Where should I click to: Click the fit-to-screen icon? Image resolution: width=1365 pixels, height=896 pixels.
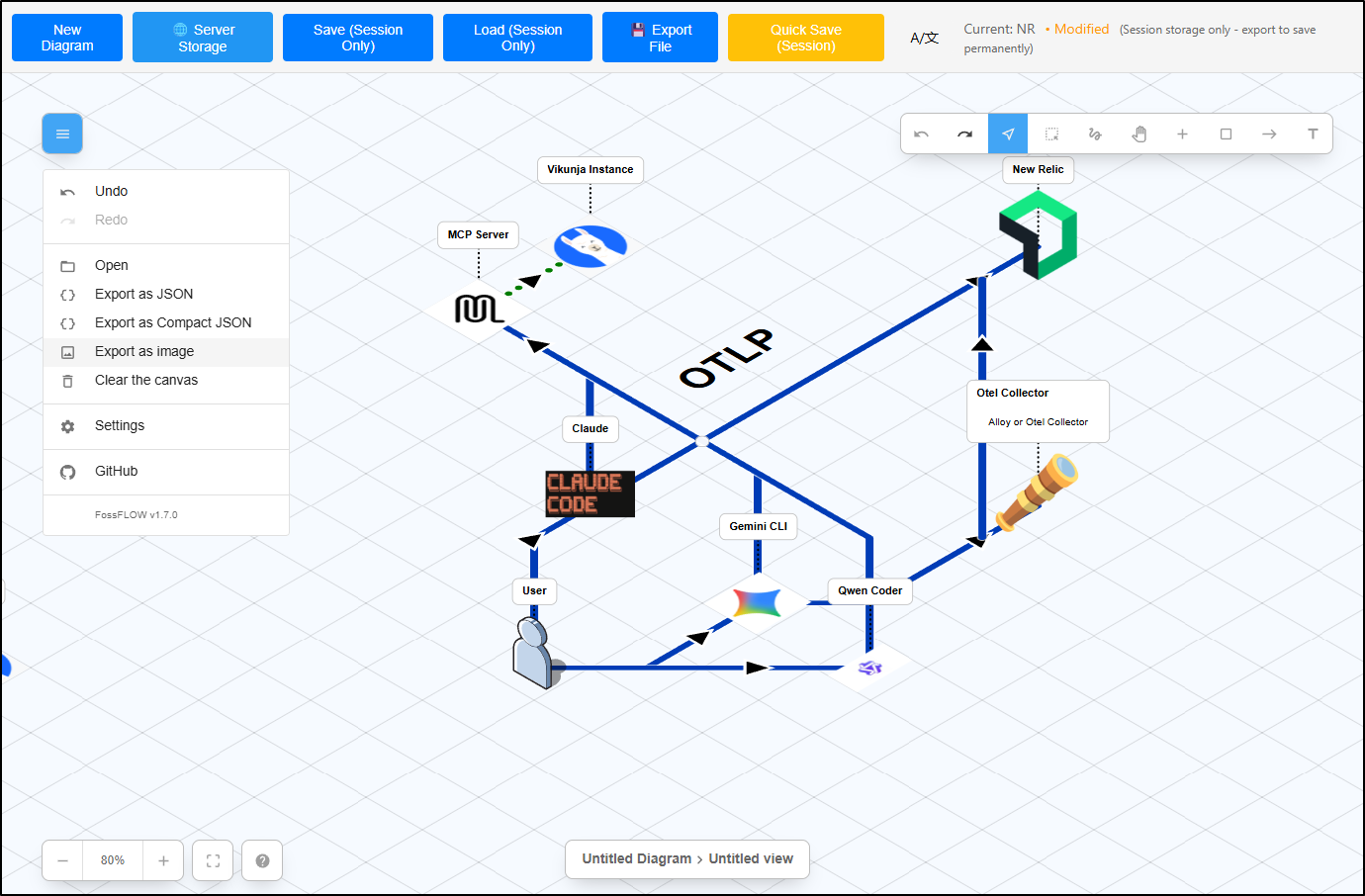click(x=213, y=860)
